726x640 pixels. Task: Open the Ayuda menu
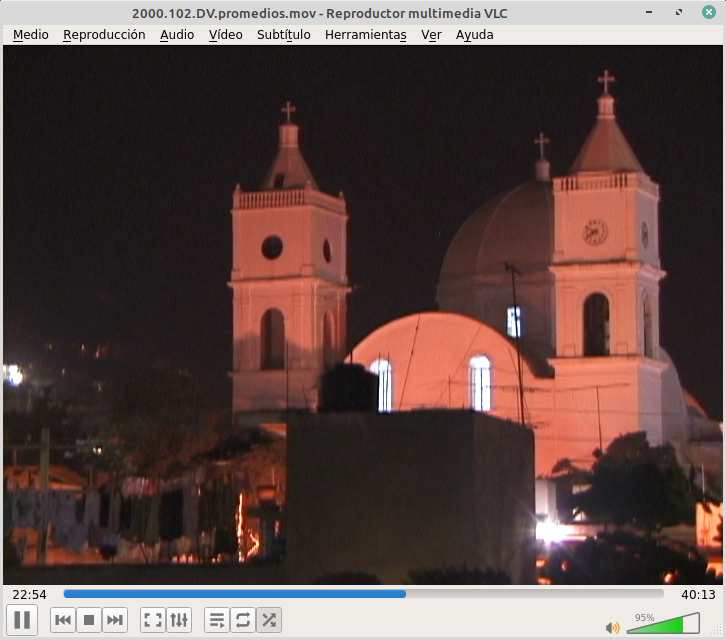coord(475,35)
